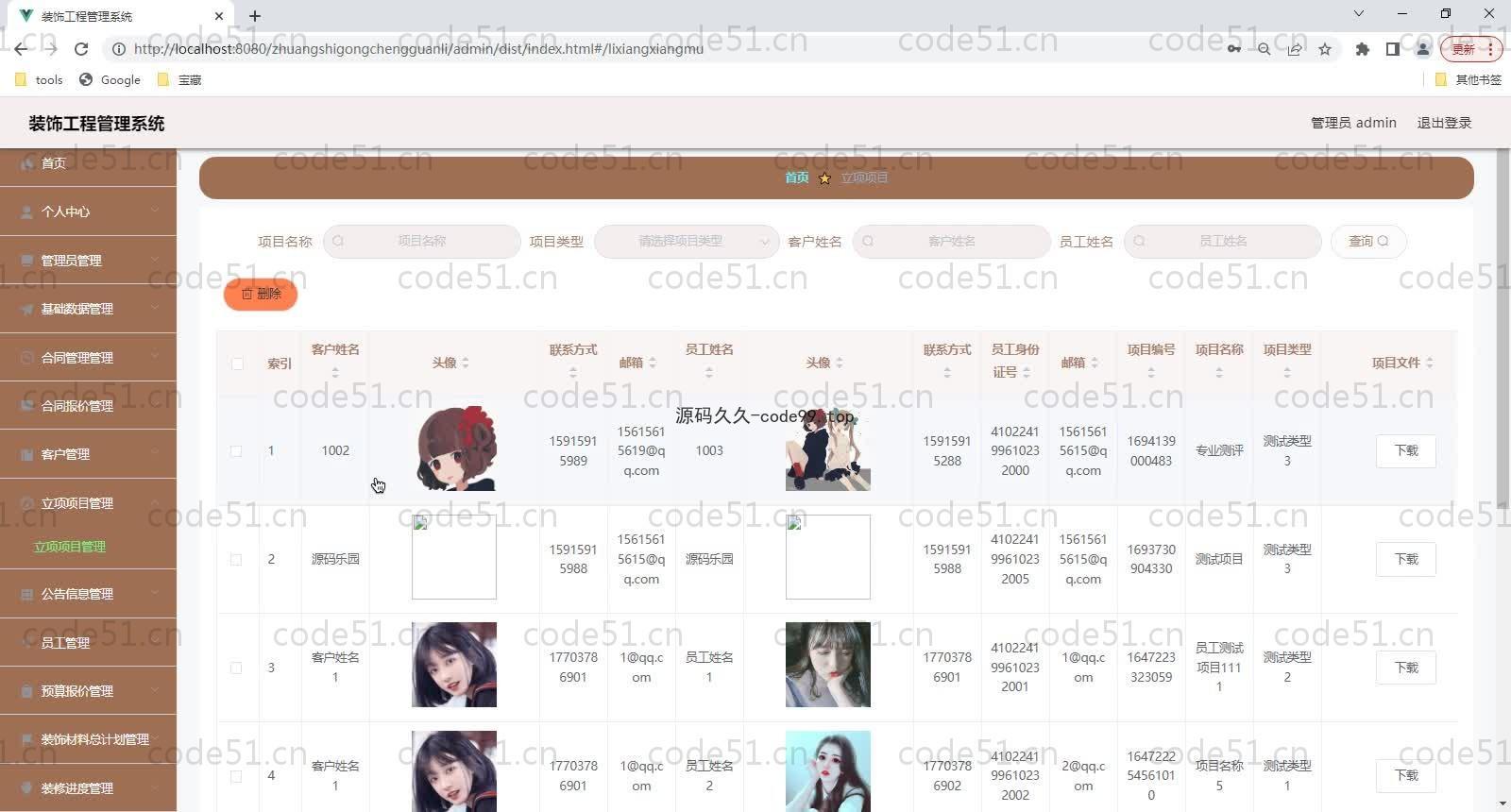The height and width of the screenshot is (812, 1511).
Task: Toggle the browser side panel icon
Action: [x=1392, y=49]
